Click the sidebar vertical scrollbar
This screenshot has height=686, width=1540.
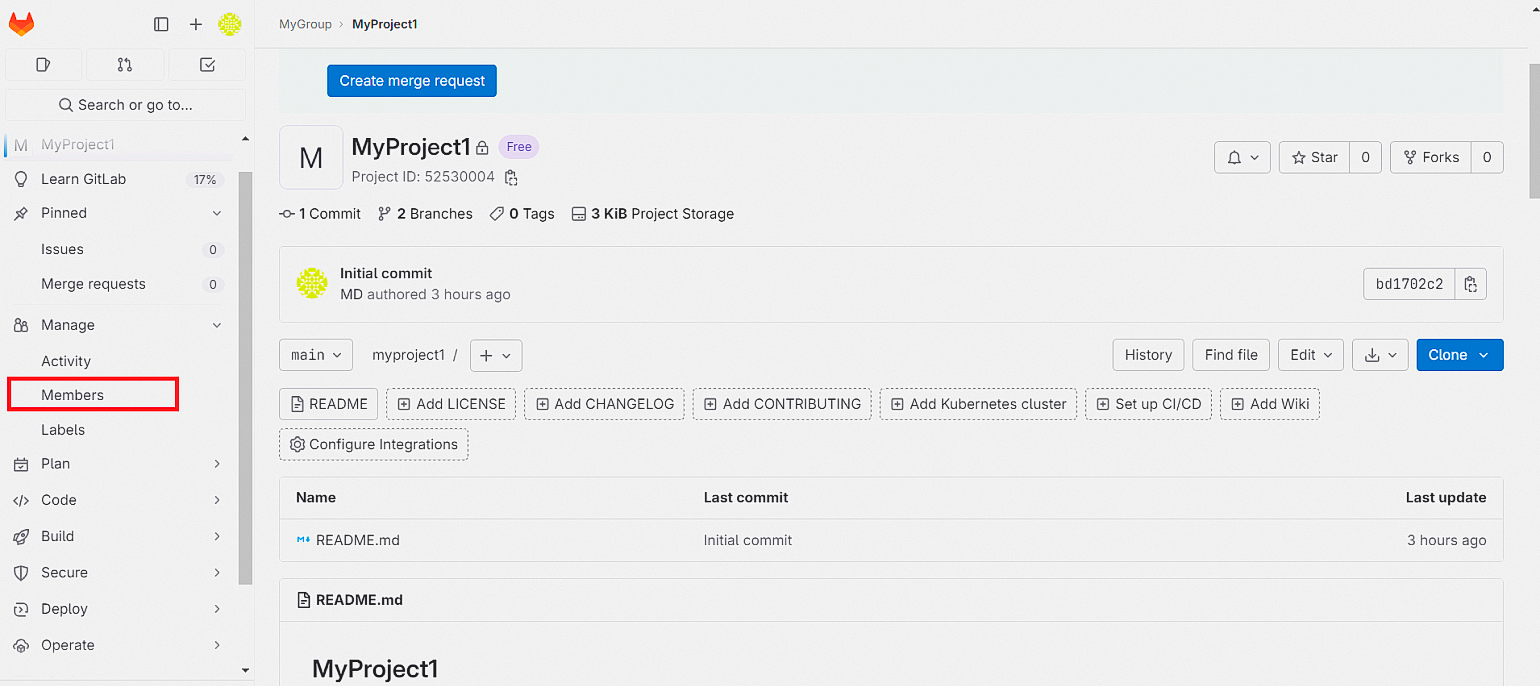point(246,378)
